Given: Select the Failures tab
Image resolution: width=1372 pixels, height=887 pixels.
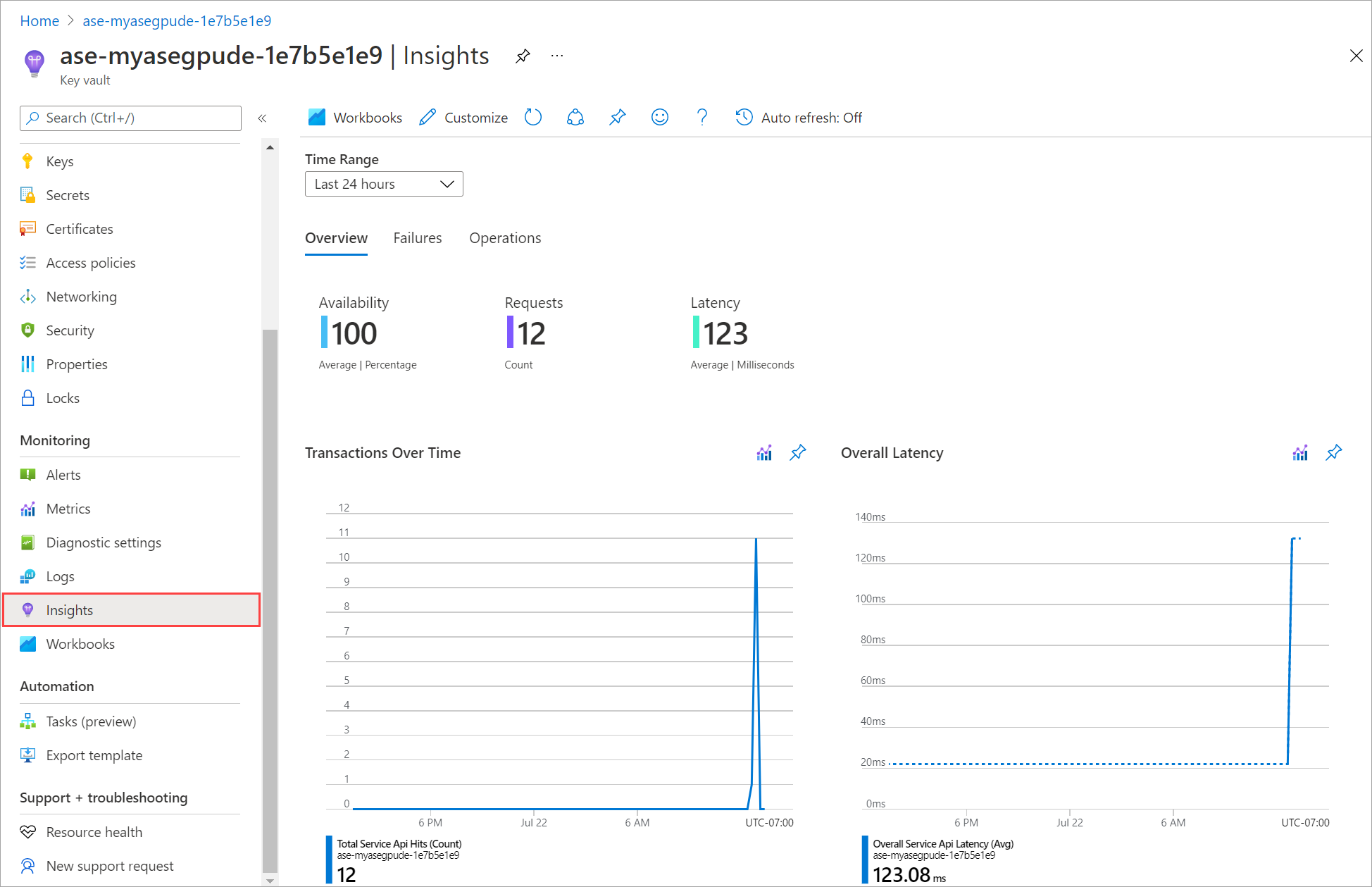Looking at the screenshot, I should coord(416,238).
